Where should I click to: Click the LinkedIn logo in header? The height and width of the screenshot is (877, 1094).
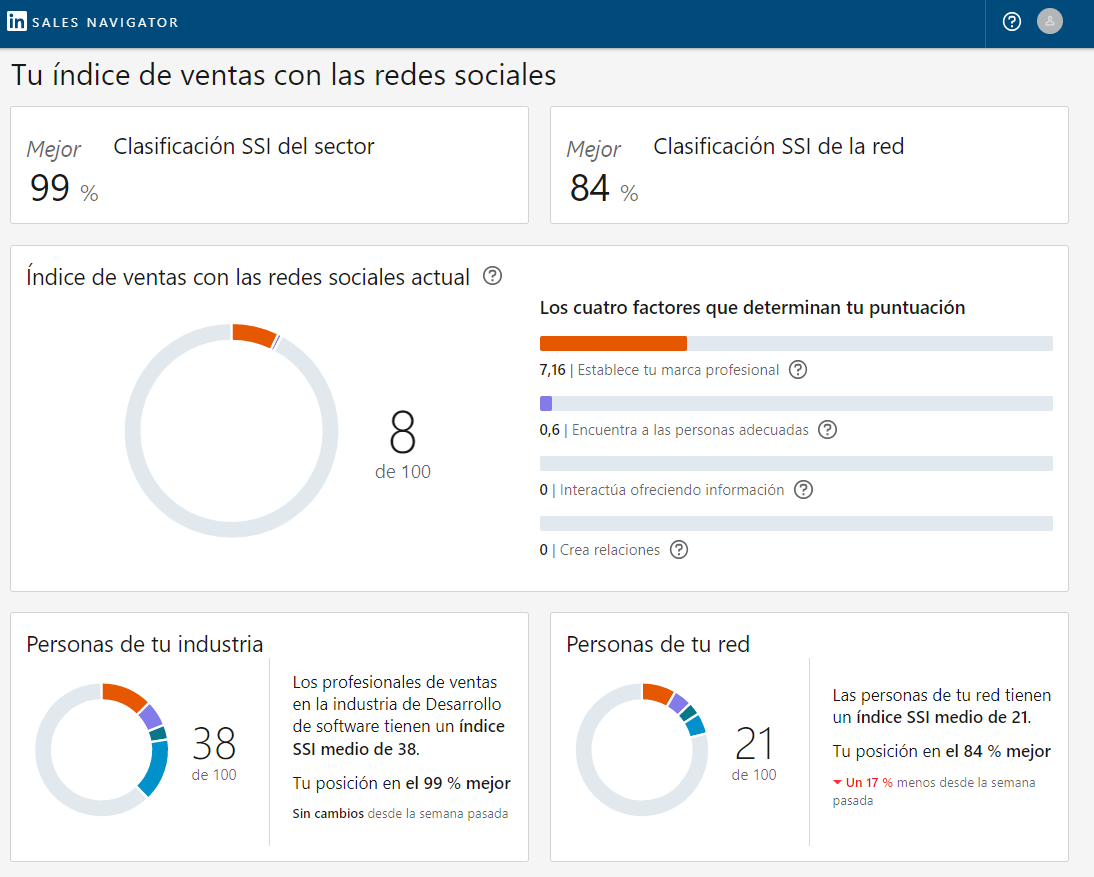click(17, 21)
